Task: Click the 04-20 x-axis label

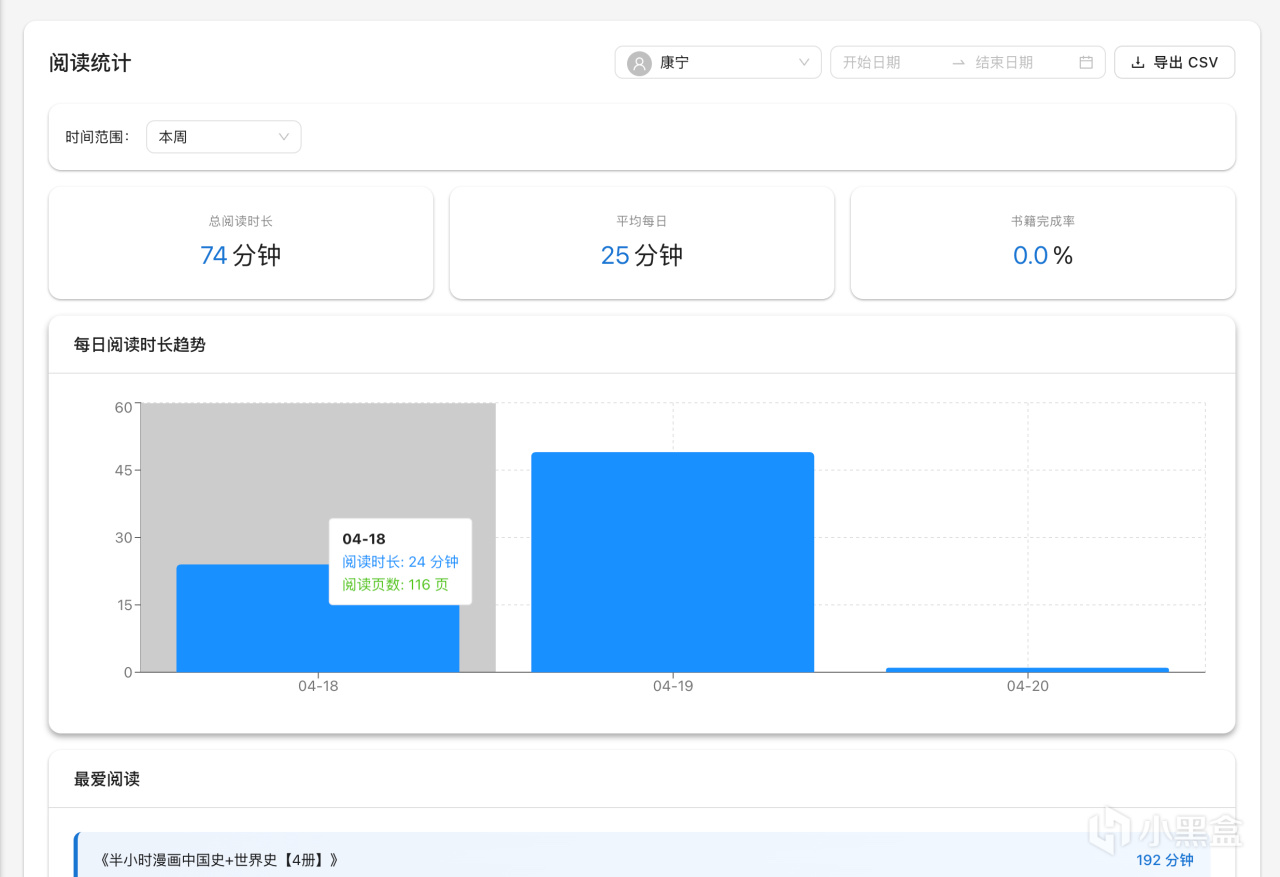Action: 1027,687
